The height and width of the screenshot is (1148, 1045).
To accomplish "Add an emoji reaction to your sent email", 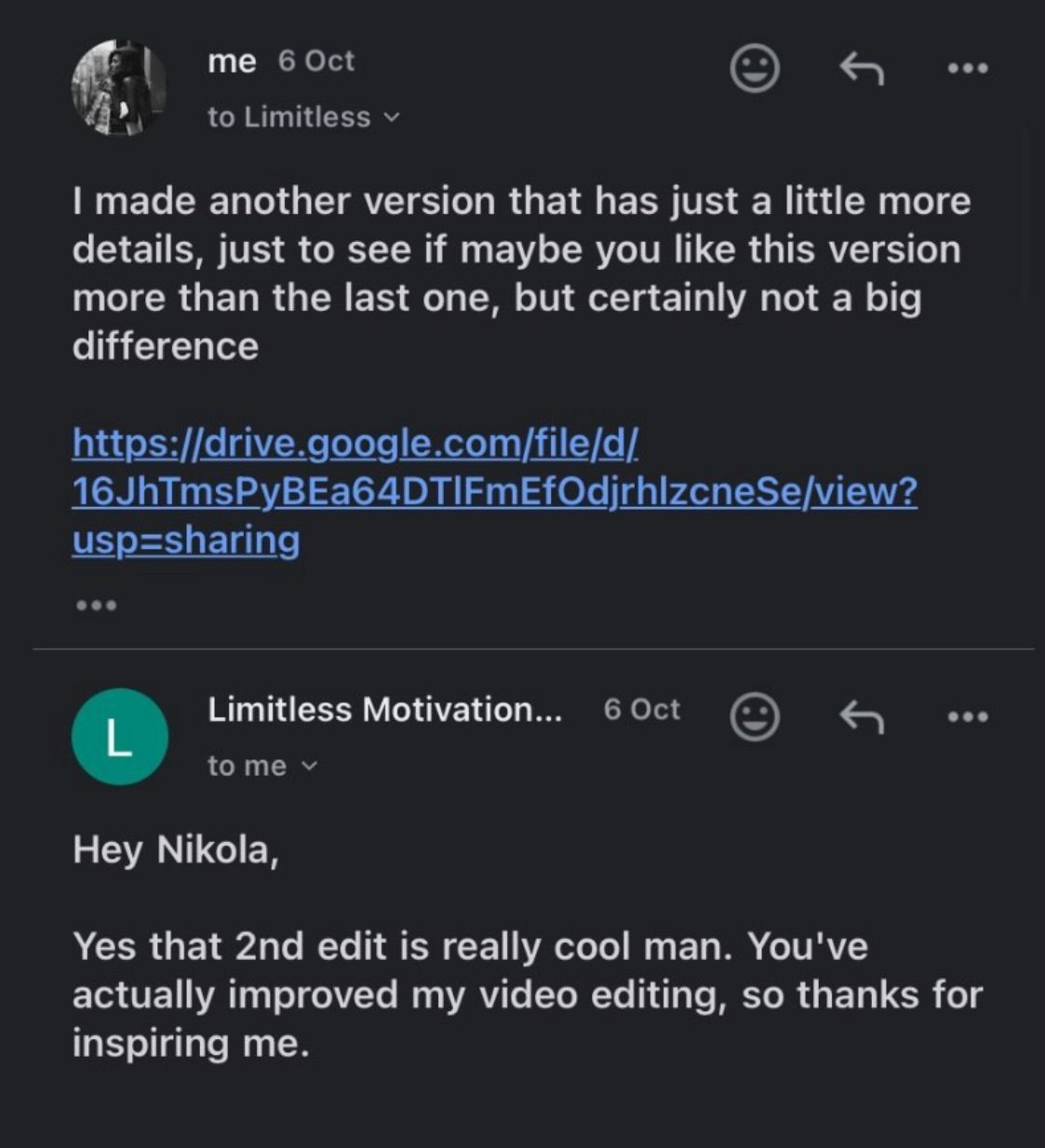I will click(x=755, y=68).
